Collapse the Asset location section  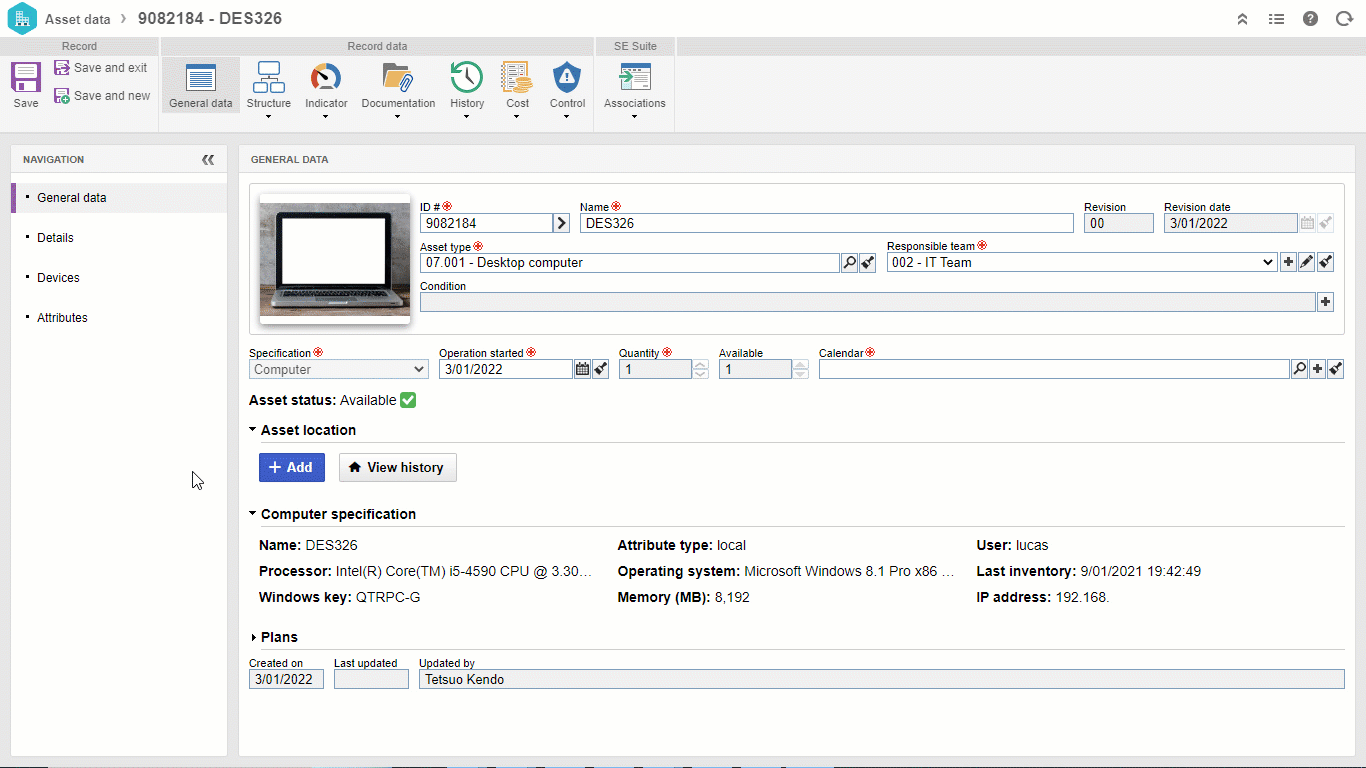(x=253, y=430)
